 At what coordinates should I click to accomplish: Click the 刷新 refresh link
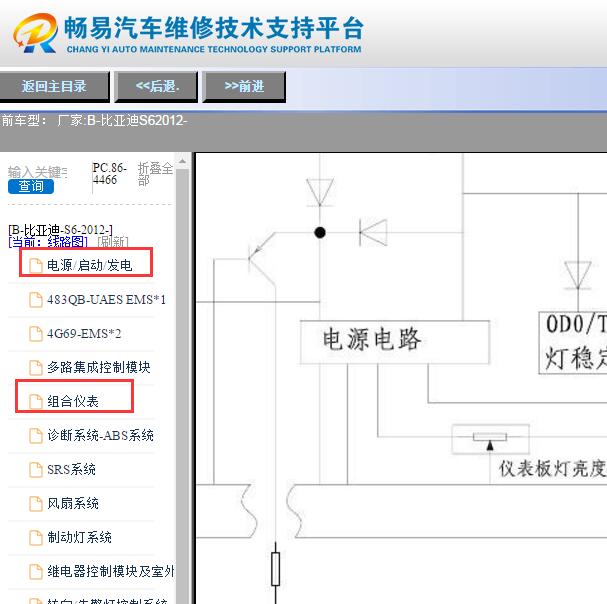pyautogui.click(x=113, y=242)
